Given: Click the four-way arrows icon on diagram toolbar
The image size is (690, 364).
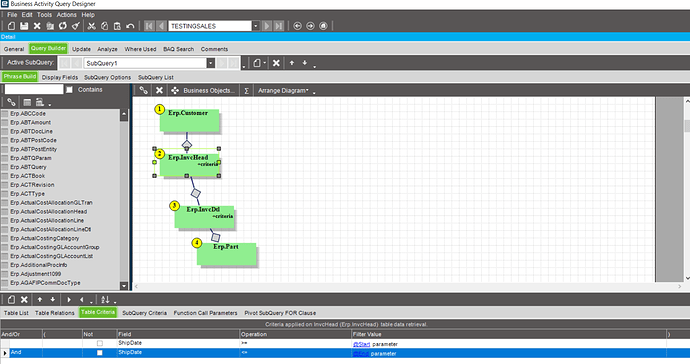Looking at the screenshot, I should coord(175,90).
